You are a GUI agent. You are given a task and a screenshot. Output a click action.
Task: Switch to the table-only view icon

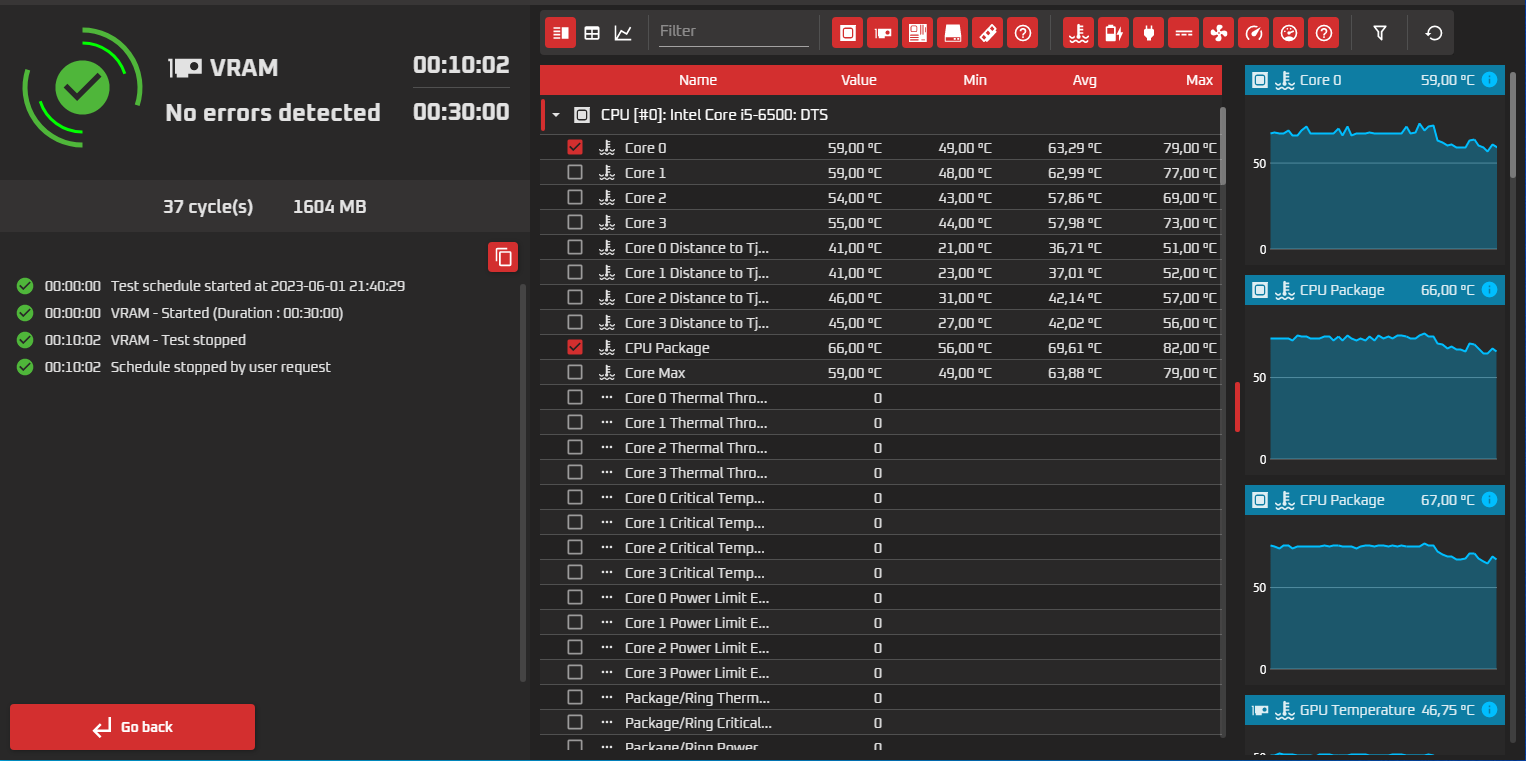[592, 33]
